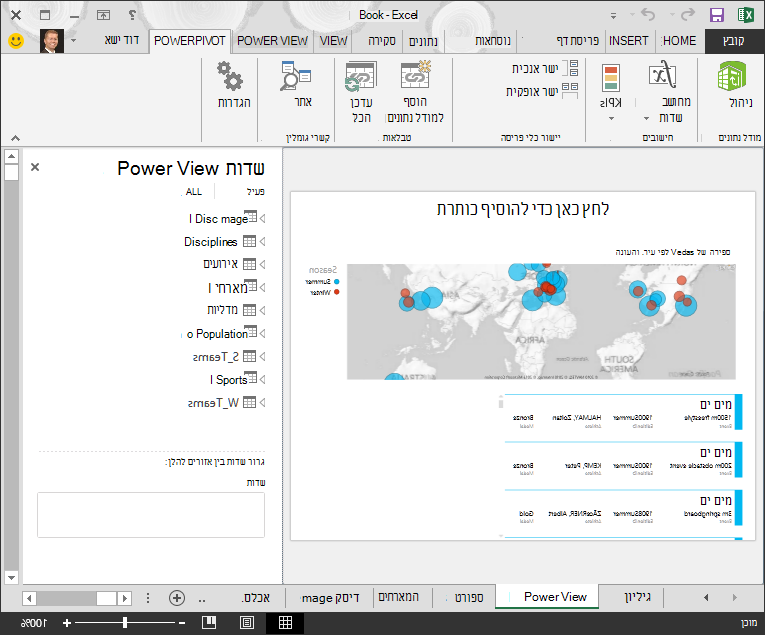
Task: Open the שדות מחושב dropdown arrow
Action: [646, 118]
